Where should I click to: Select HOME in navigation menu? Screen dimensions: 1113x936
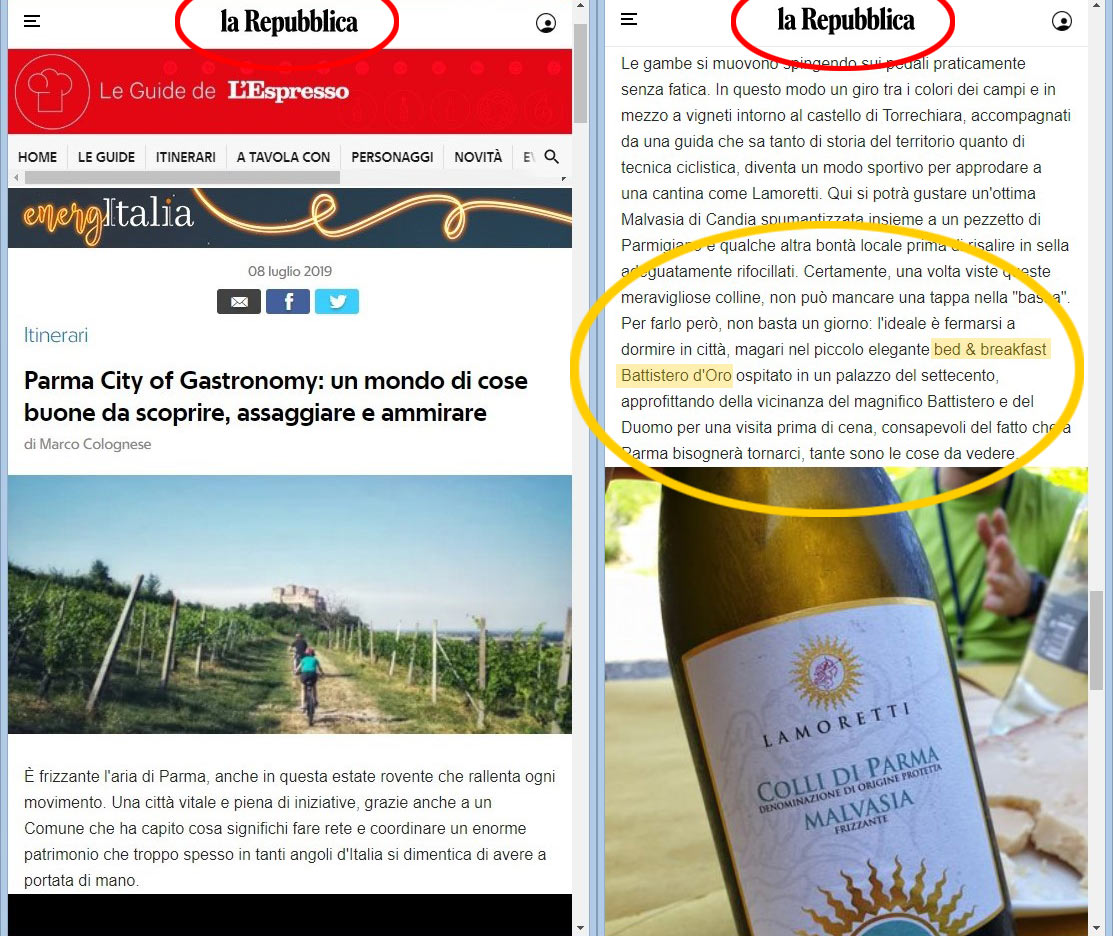click(x=38, y=157)
